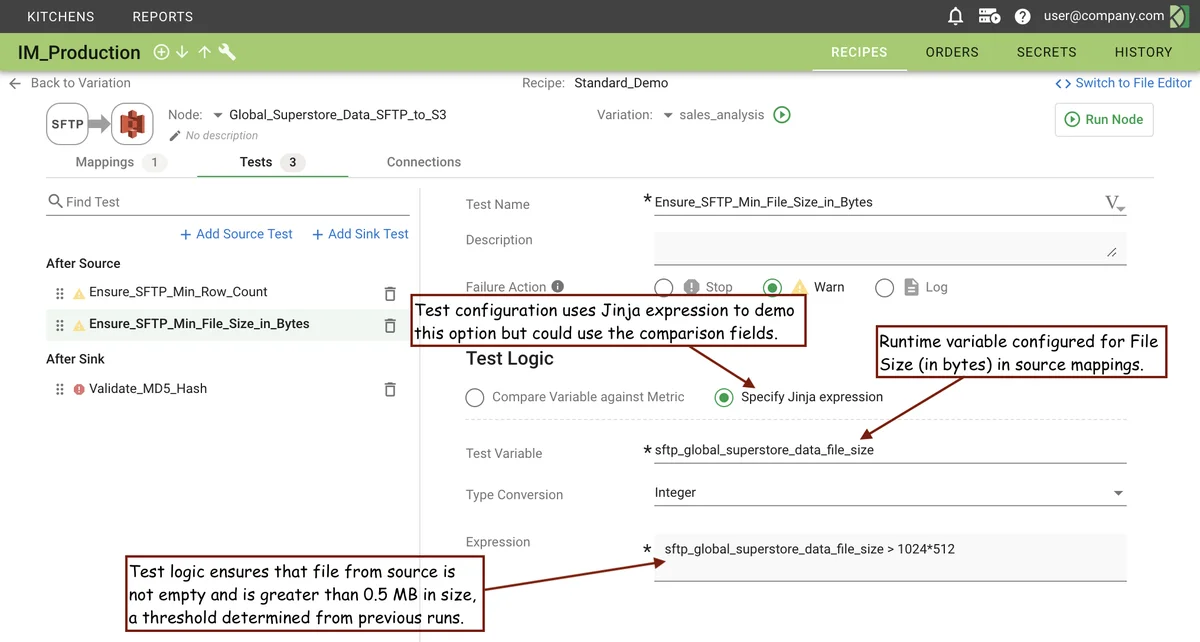Click the Run Node button
1200x642 pixels.
point(1104,119)
